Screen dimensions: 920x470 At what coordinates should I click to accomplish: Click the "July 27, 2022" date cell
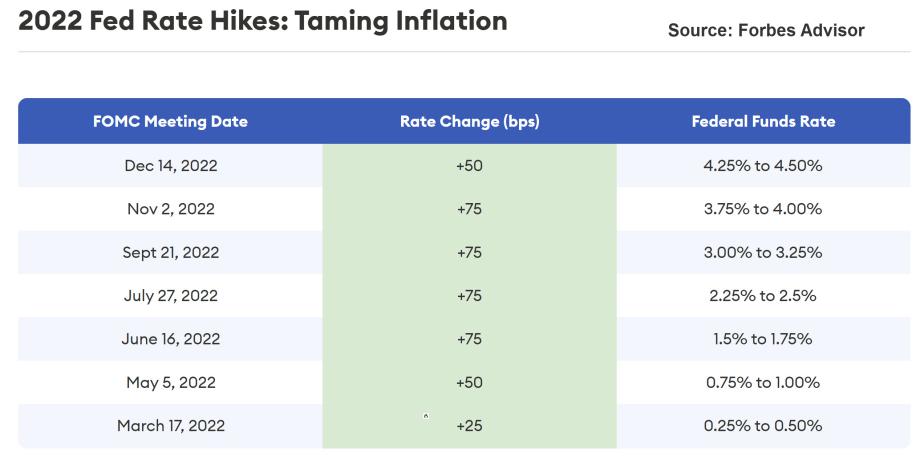(170, 296)
